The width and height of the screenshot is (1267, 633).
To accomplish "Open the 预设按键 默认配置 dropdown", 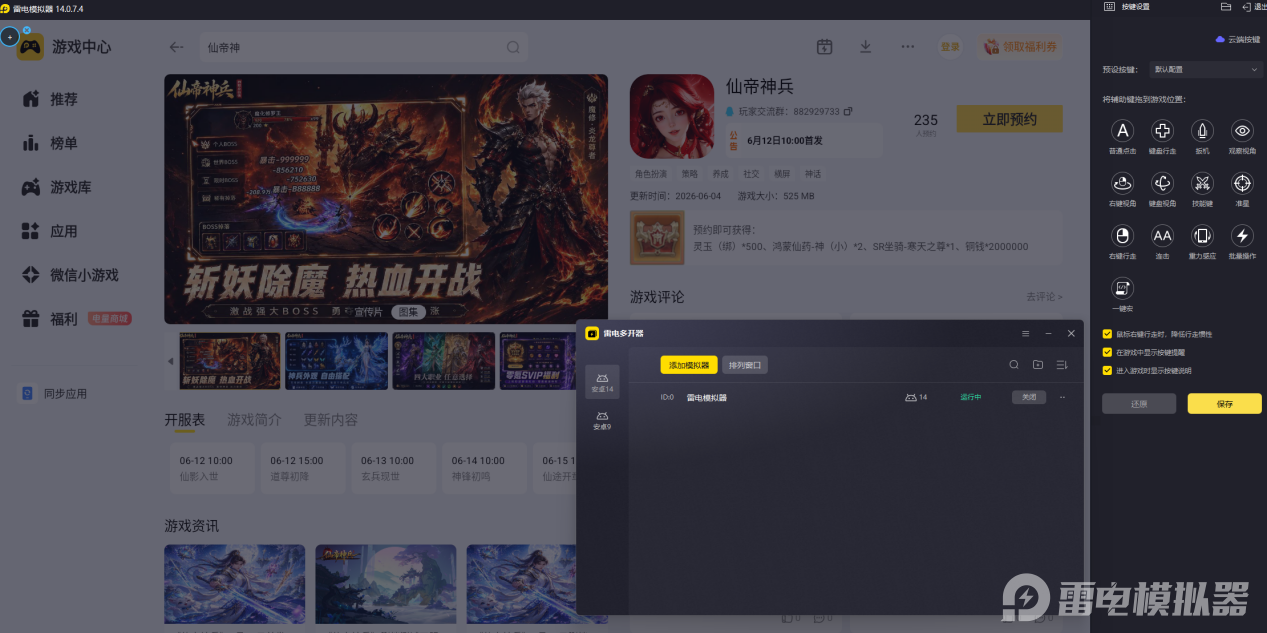I will tap(1206, 70).
